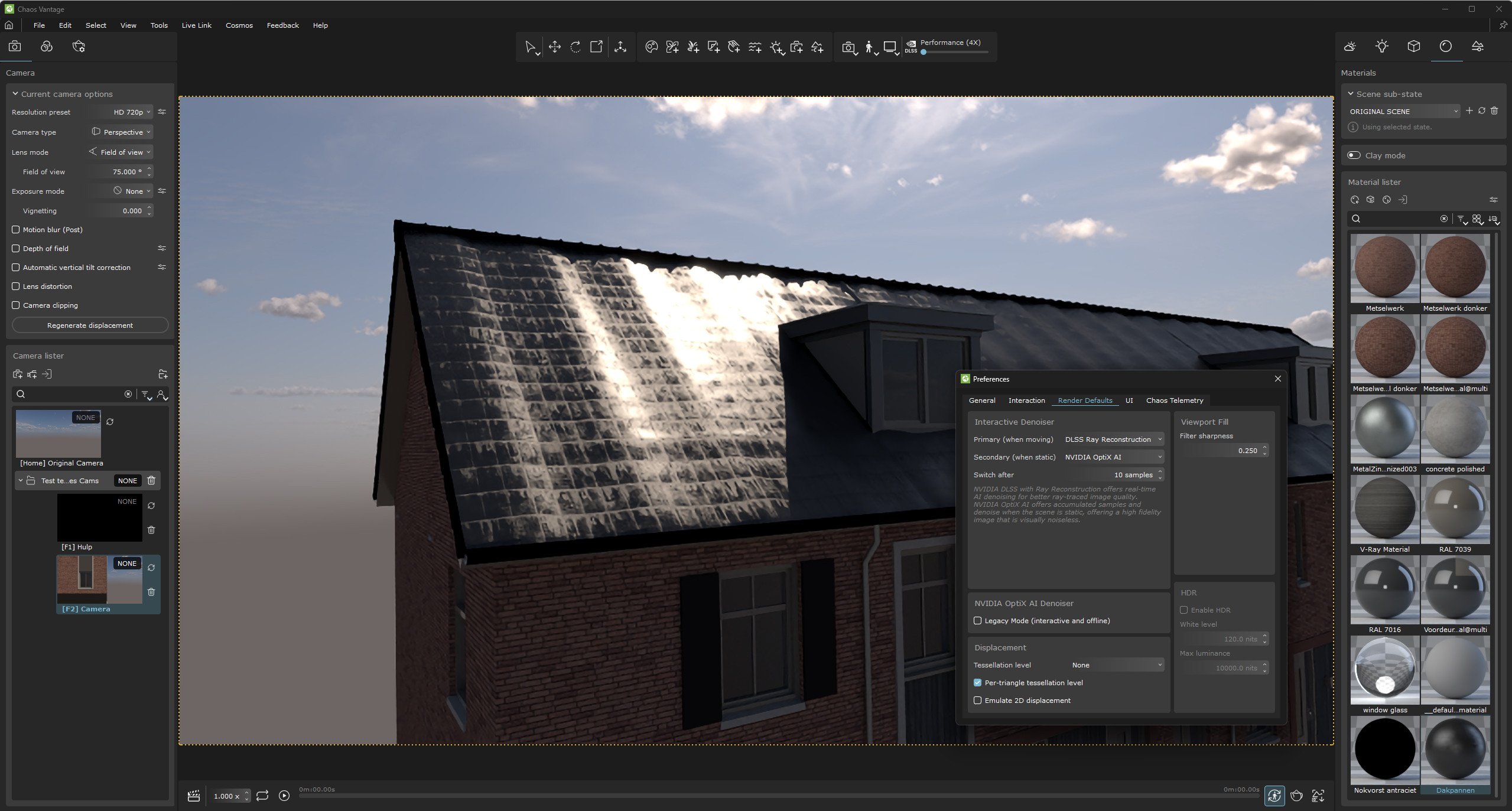
Task: Open Lens mode Field of view dropdown
Action: pyautogui.click(x=121, y=152)
